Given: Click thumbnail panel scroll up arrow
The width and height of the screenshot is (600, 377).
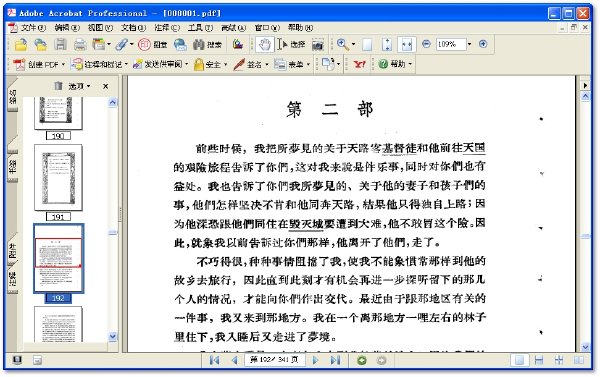Looking at the screenshot, I should tap(112, 102).
